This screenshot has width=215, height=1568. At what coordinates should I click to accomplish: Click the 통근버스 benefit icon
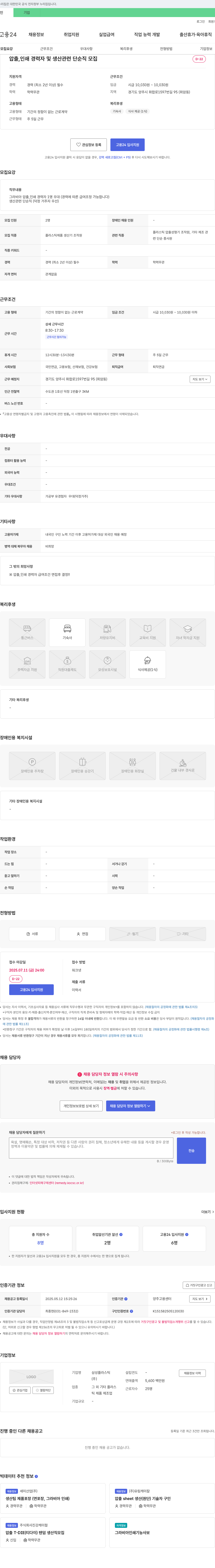pos(27,632)
